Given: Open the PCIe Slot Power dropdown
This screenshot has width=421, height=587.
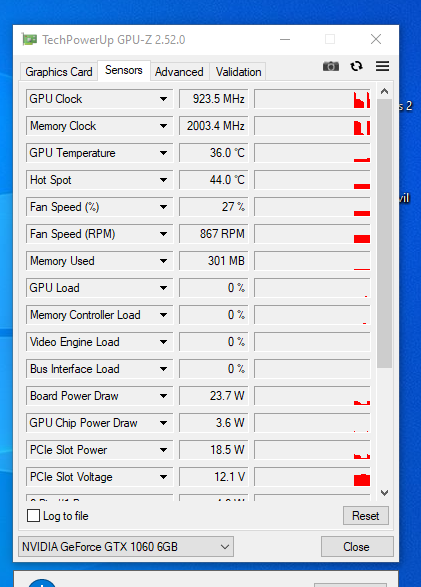Looking at the screenshot, I should click(163, 450).
